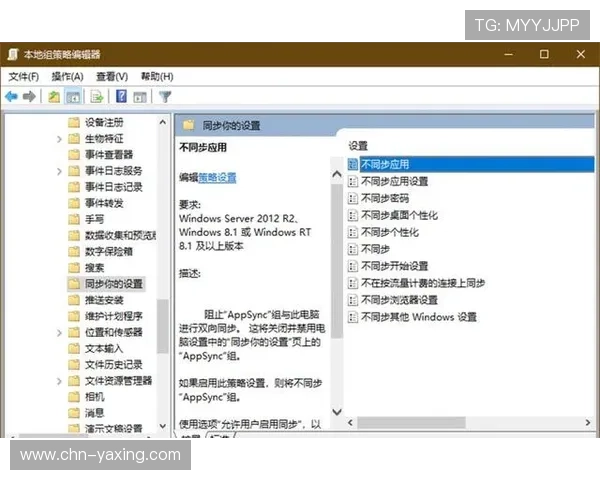
Task: Click the 搜索 folder icon
Action: point(74,268)
